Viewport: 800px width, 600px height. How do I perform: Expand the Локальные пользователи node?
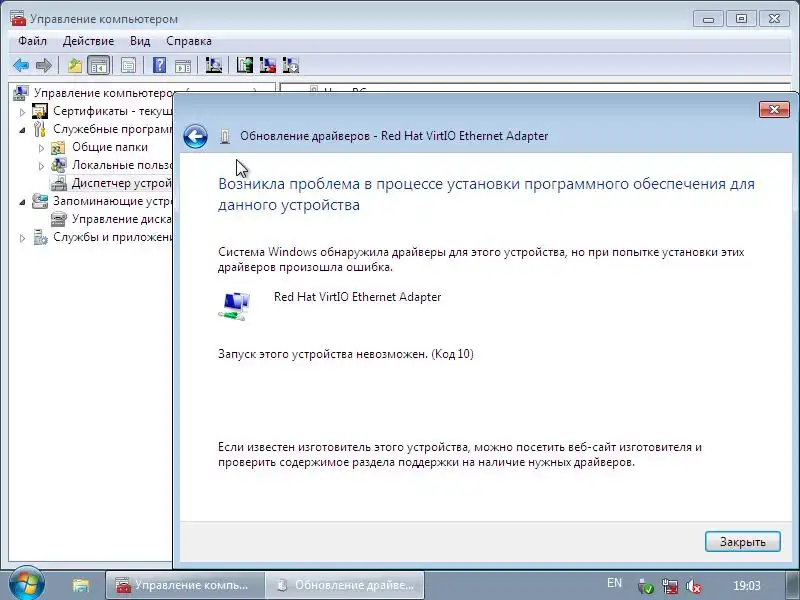point(41,166)
